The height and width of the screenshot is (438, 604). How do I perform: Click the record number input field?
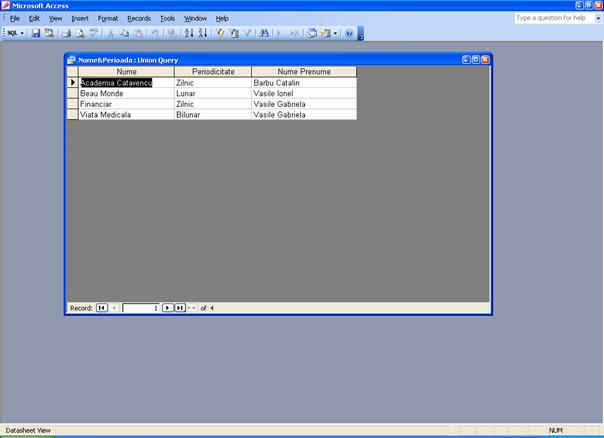tap(140, 308)
